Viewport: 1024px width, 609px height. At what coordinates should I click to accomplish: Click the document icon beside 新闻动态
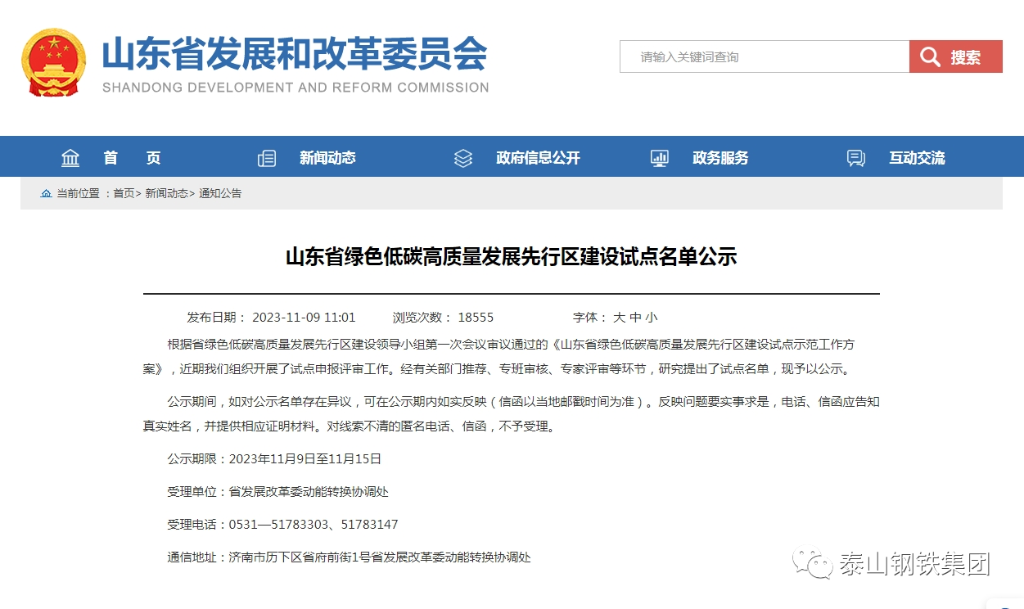(x=267, y=158)
